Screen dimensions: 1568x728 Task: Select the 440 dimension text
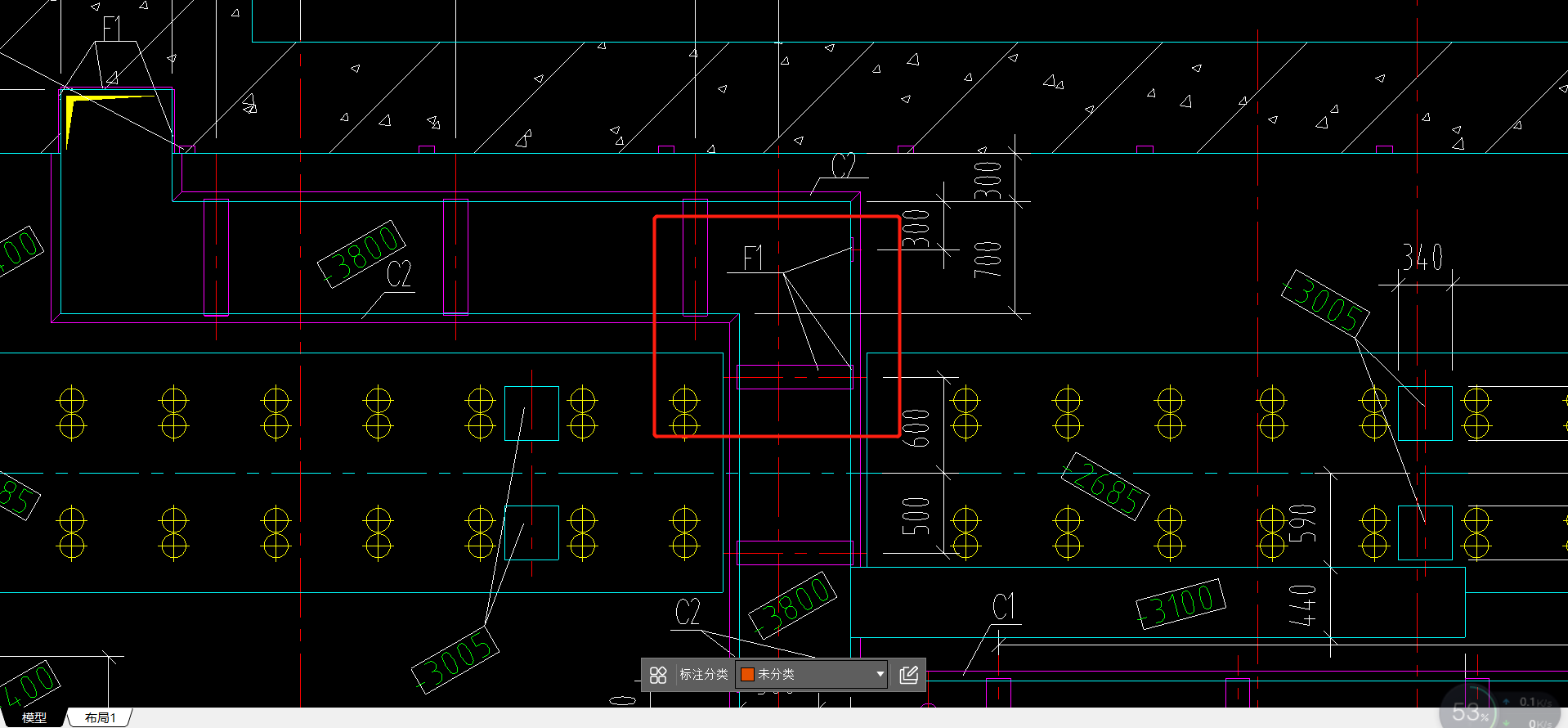coord(1302,605)
